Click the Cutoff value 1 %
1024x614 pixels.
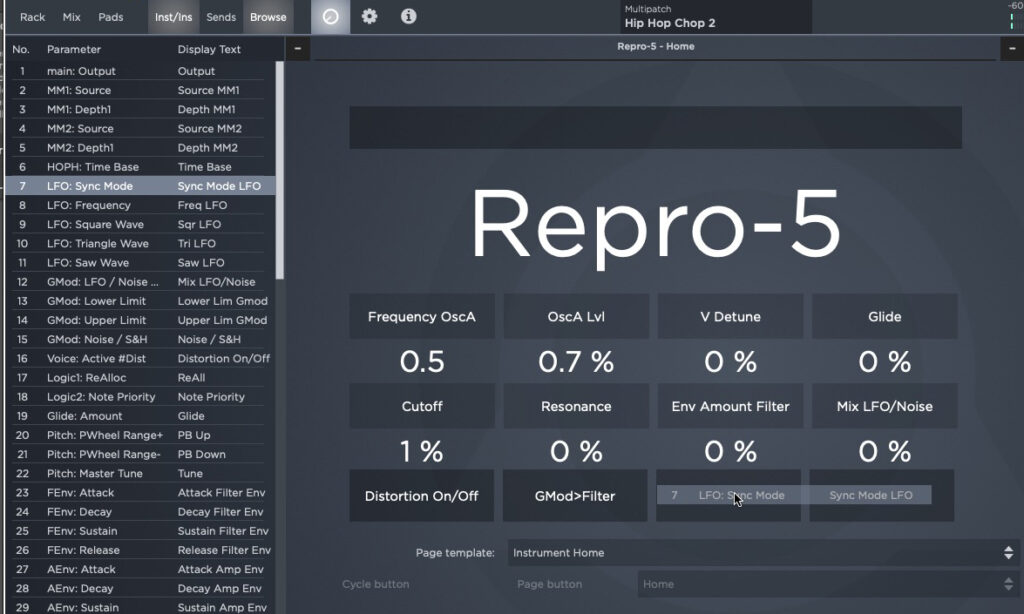pyautogui.click(x=422, y=451)
